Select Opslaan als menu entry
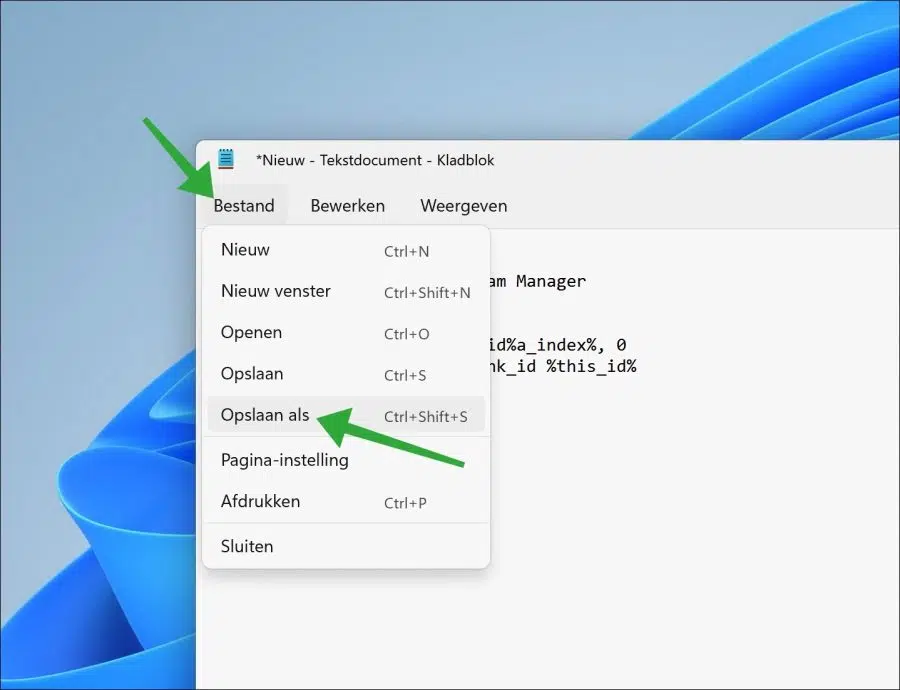 coord(346,415)
